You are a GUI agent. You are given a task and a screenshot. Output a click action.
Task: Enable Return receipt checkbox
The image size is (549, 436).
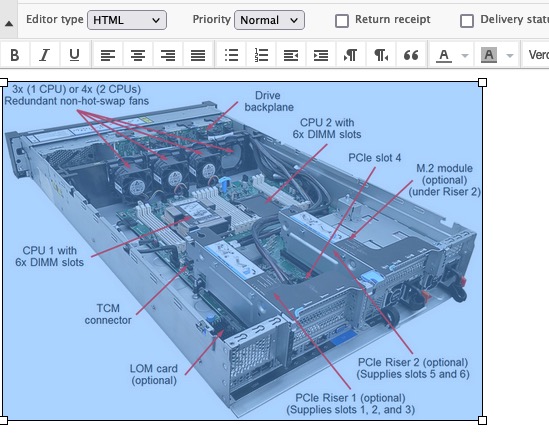point(342,21)
